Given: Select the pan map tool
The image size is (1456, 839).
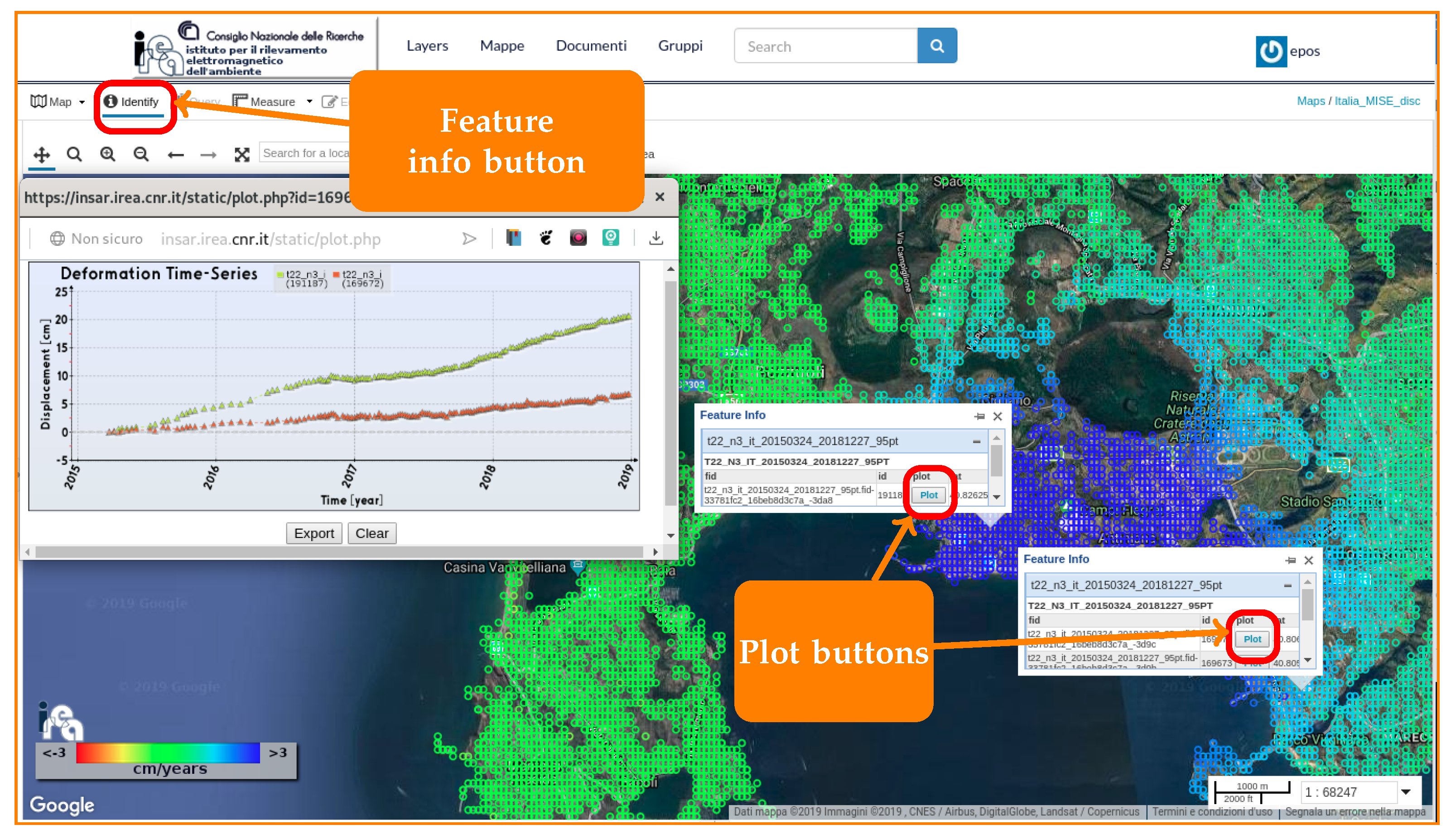Looking at the screenshot, I should [x=42, y=154].
